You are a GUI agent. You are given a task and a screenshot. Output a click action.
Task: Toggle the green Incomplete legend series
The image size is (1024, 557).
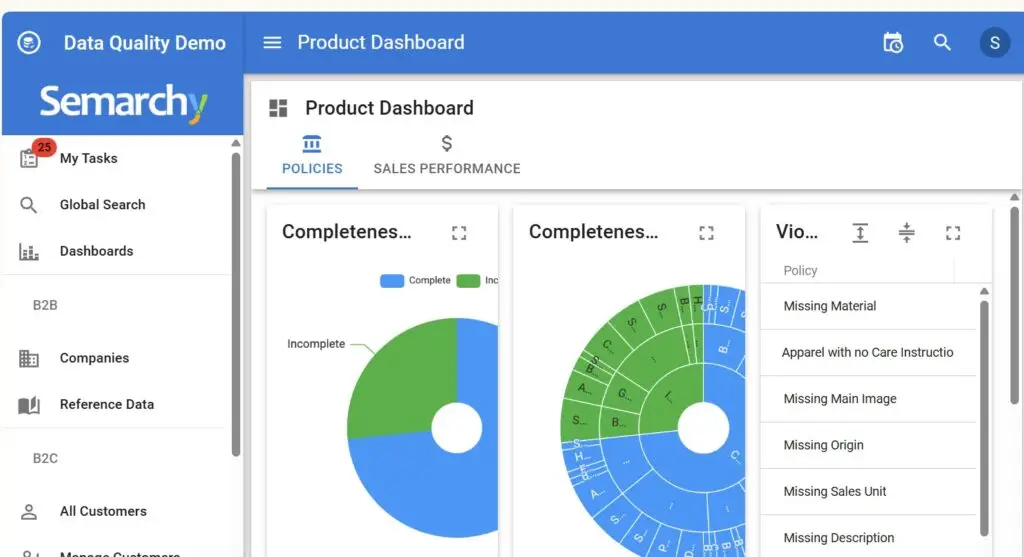coord(476,281)
